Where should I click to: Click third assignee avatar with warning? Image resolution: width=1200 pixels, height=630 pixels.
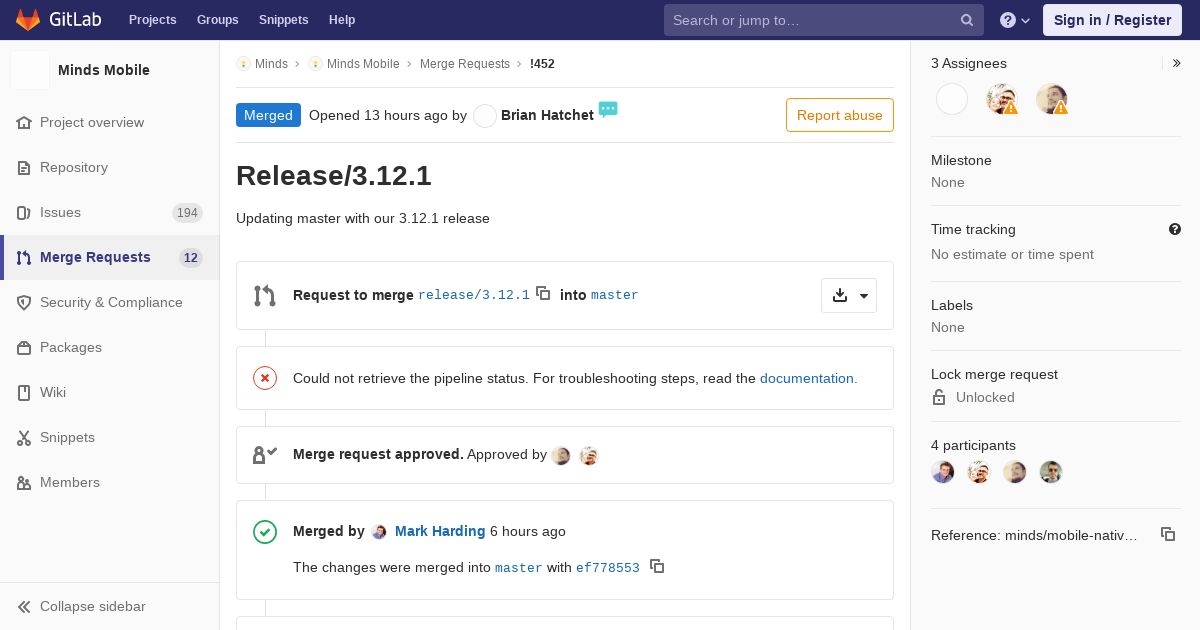click(x=1052, y=99)
